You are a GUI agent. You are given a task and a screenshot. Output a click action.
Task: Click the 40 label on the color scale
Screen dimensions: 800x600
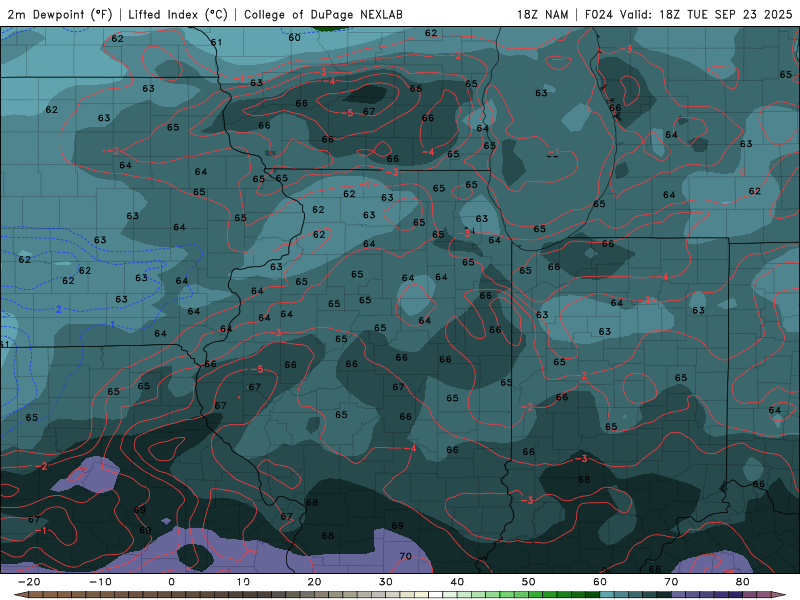[457, 582]
